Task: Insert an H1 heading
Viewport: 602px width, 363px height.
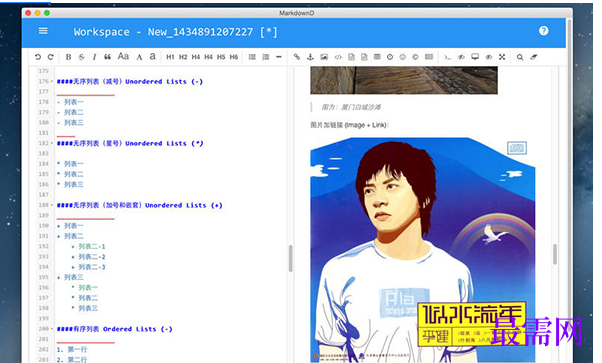Action: point(170,57)
